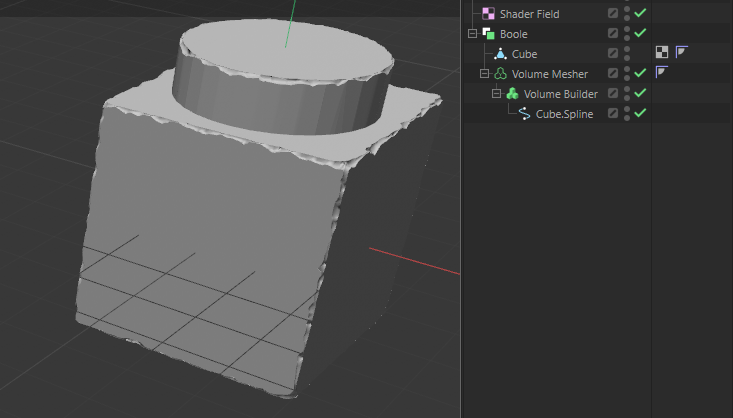
Task: Collapse the Volume Mesher children
Action: [x=485, y=74]
